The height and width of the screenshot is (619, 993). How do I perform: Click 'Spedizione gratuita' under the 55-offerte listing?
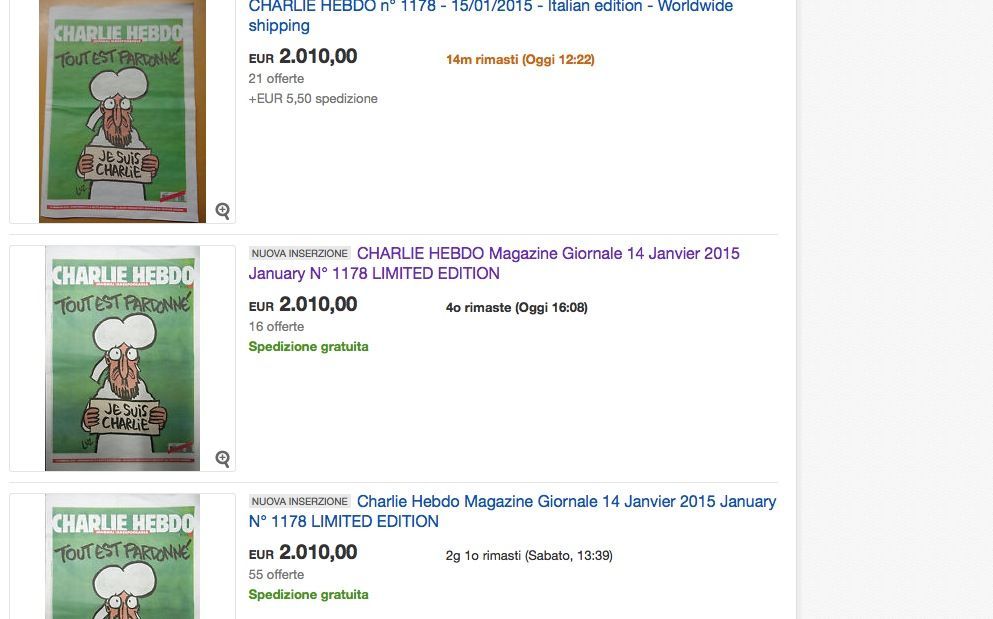308,595
